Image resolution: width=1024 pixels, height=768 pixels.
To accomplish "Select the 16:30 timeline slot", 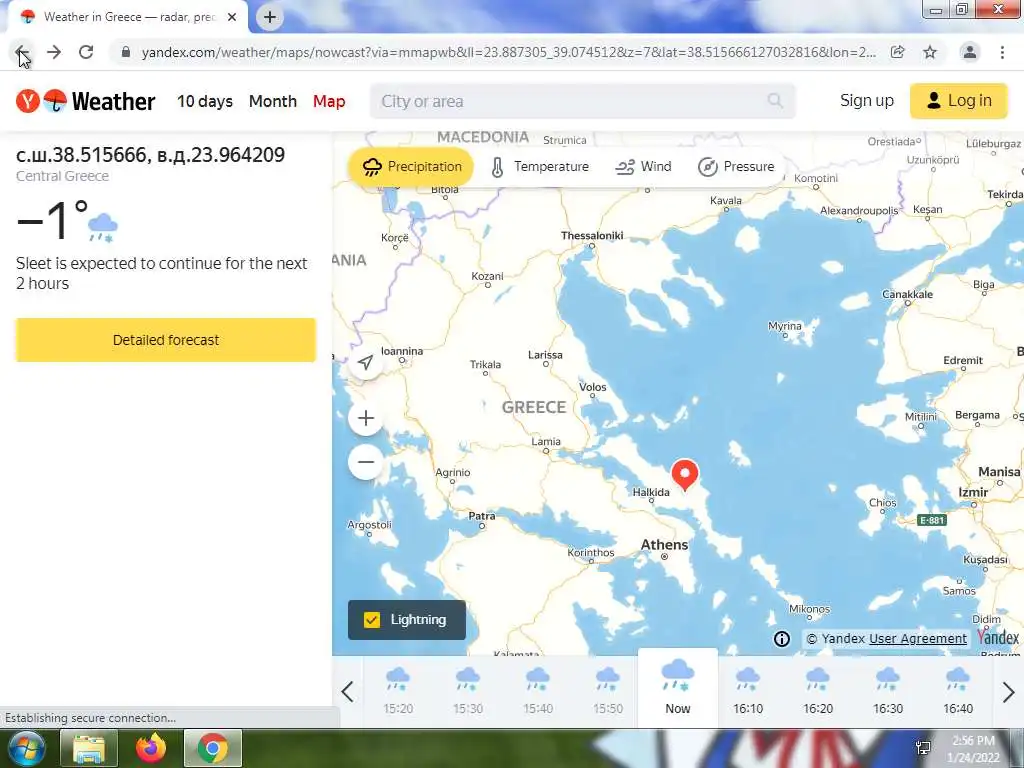I will [x=888, y=691].
